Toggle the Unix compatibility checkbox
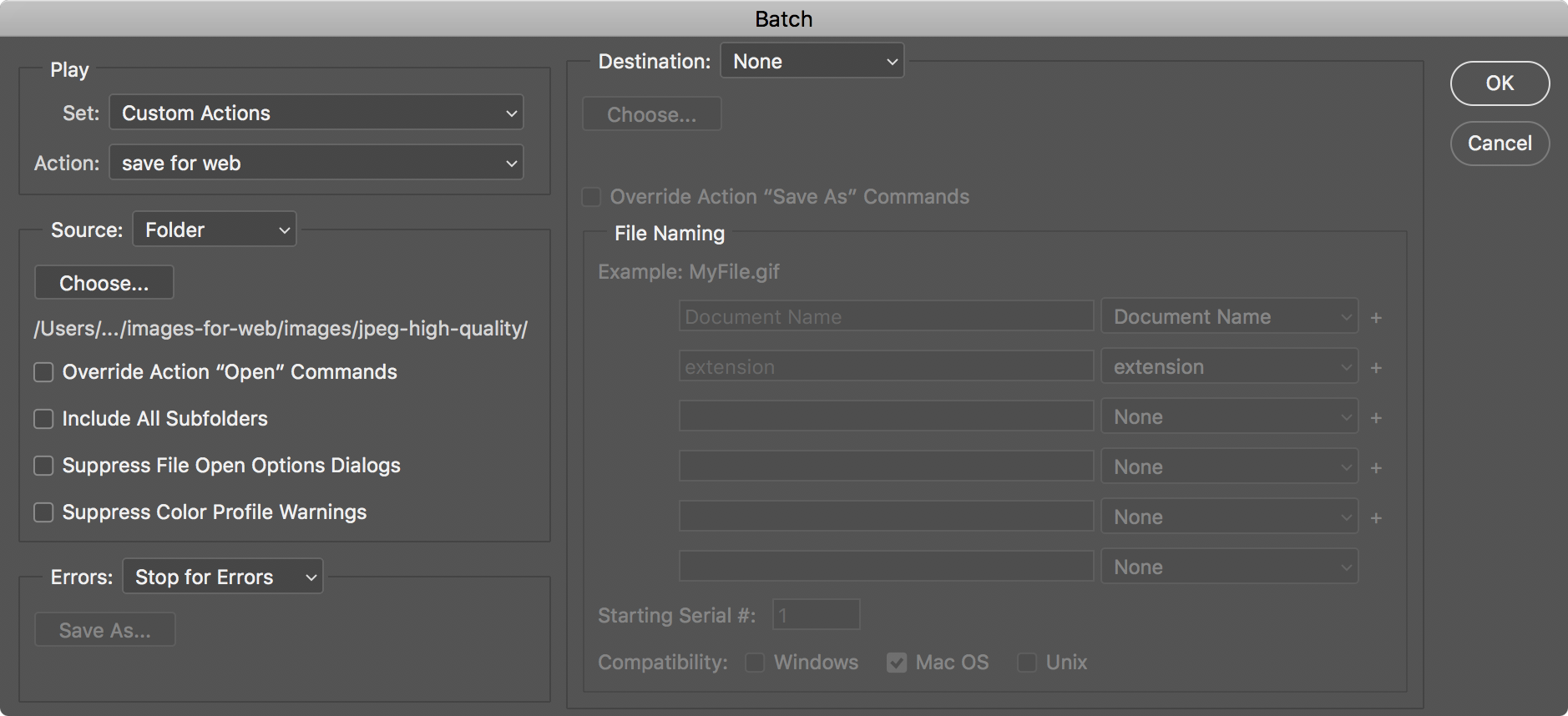The width and height of the screenshot is (1568, 716). pyautogui.click(x=1027, y=663)
